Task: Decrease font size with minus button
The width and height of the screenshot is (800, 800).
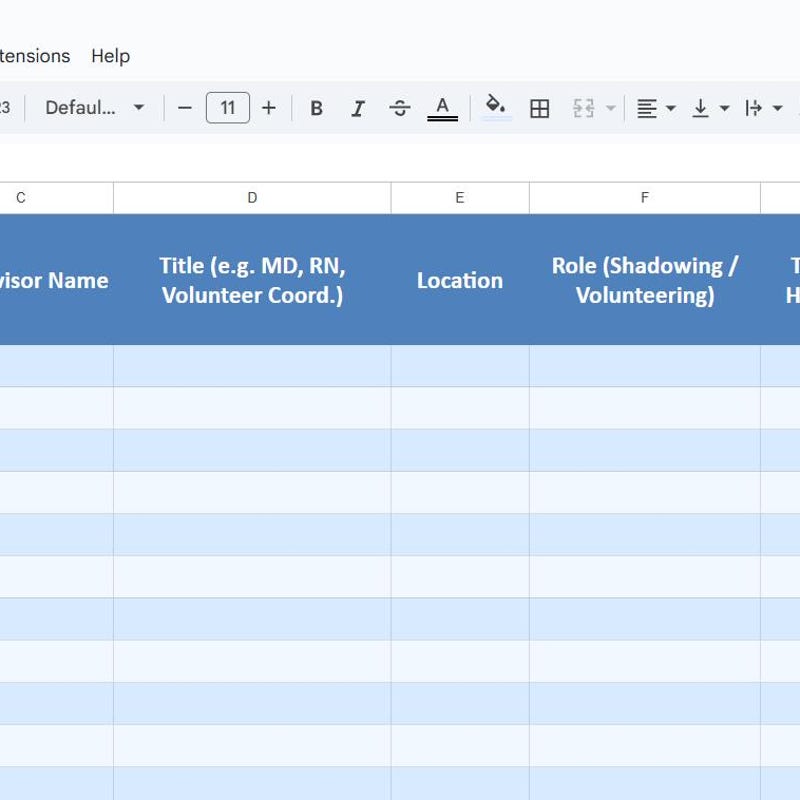Action: (184, 108)
